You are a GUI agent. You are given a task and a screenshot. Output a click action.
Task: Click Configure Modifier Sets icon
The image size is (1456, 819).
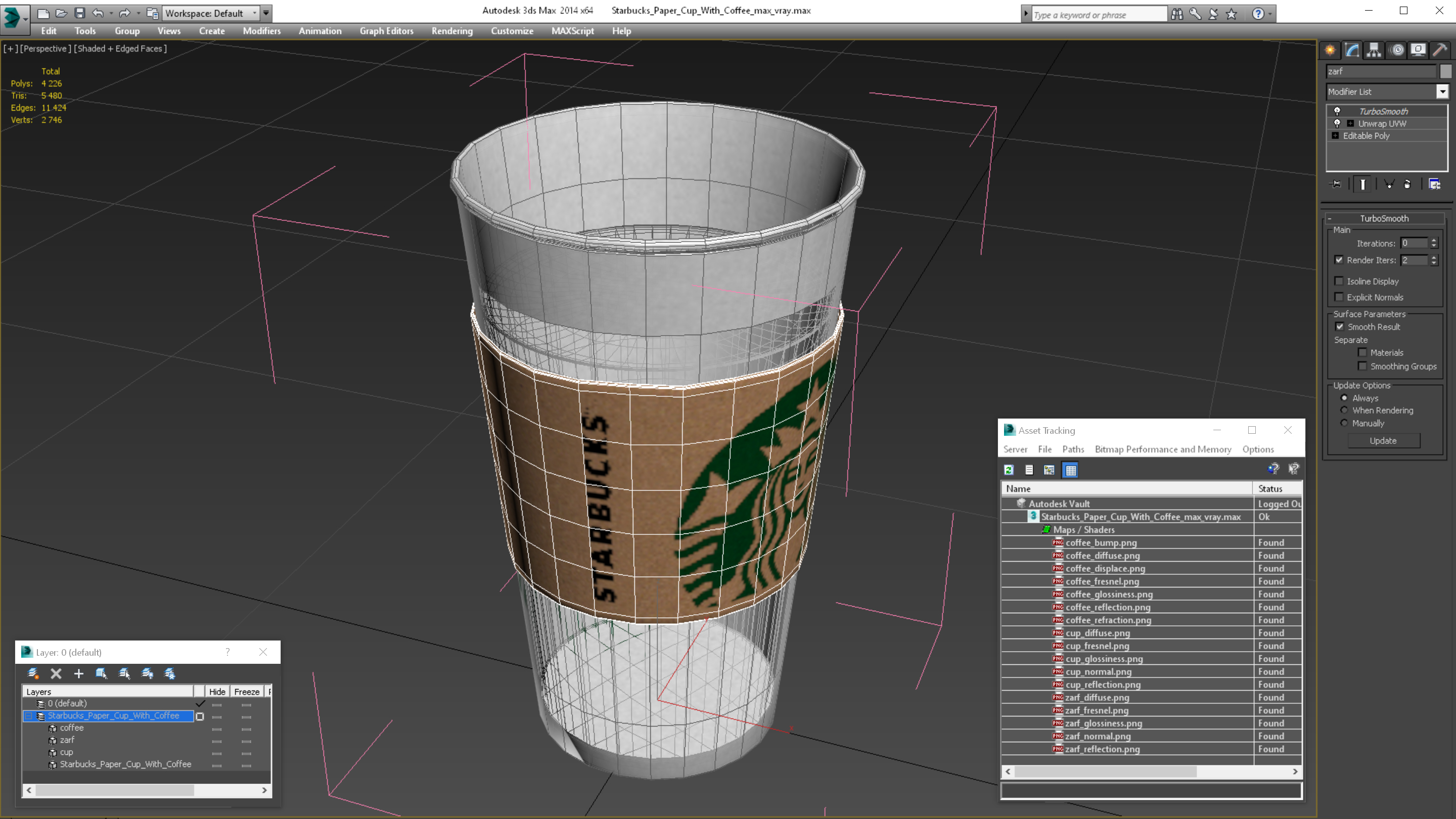(1435, 184)
